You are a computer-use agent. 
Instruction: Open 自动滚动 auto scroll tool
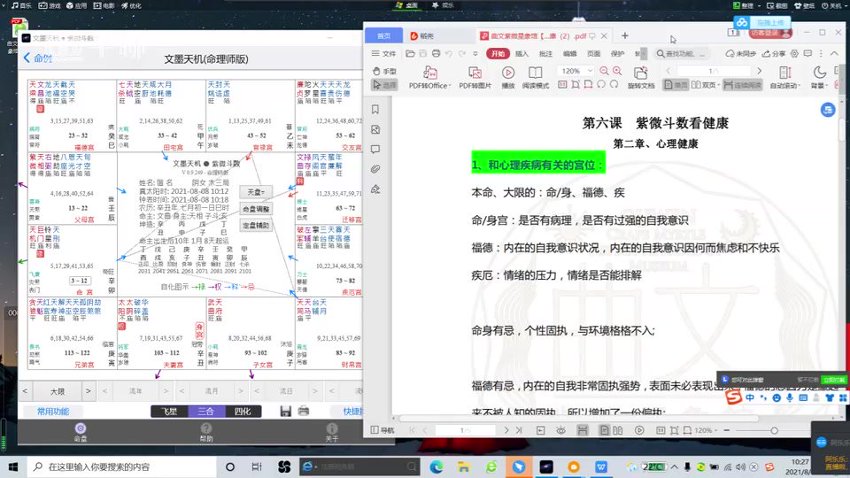click(784, 77)
